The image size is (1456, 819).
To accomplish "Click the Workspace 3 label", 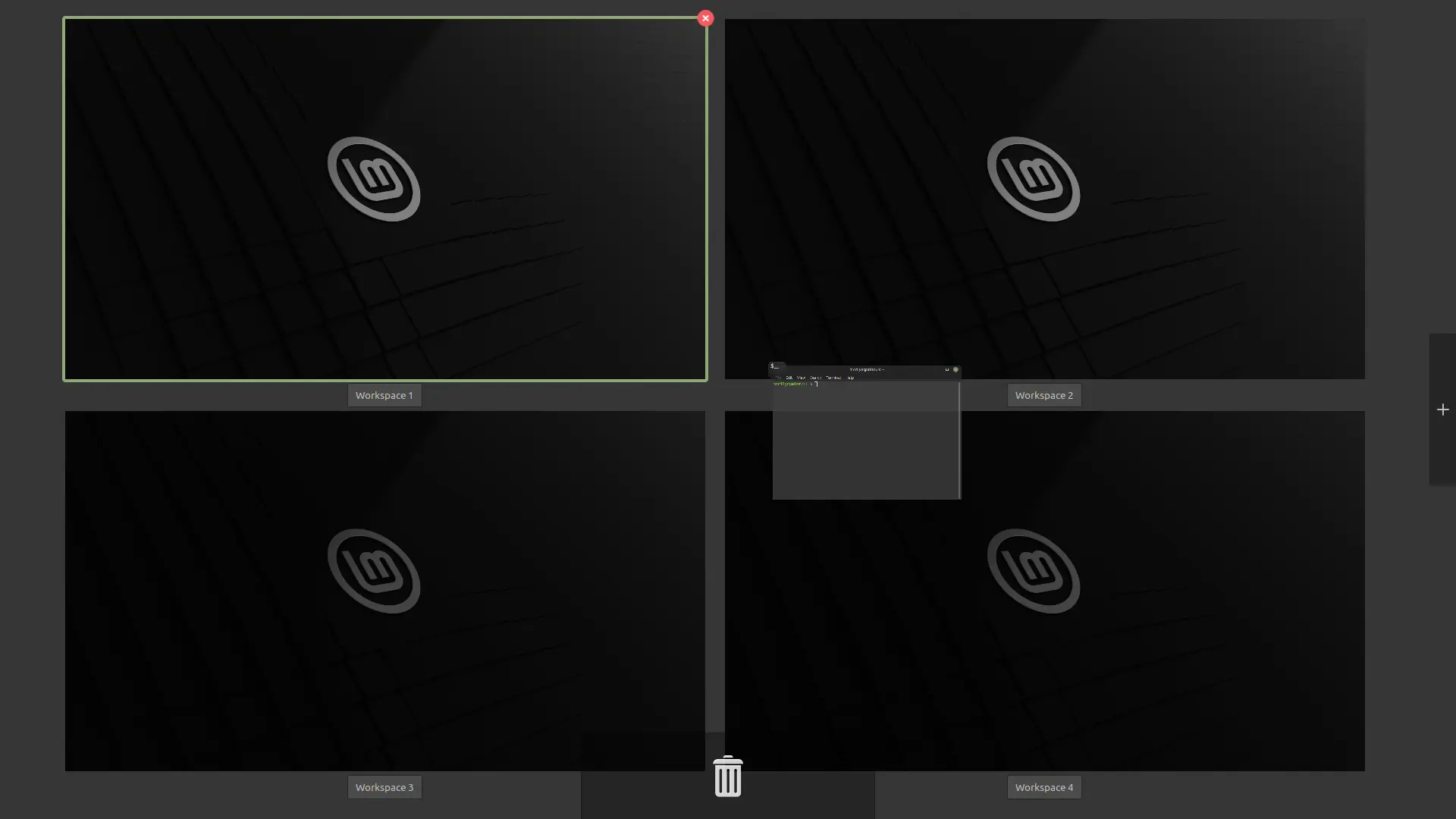I will [384, 786].
